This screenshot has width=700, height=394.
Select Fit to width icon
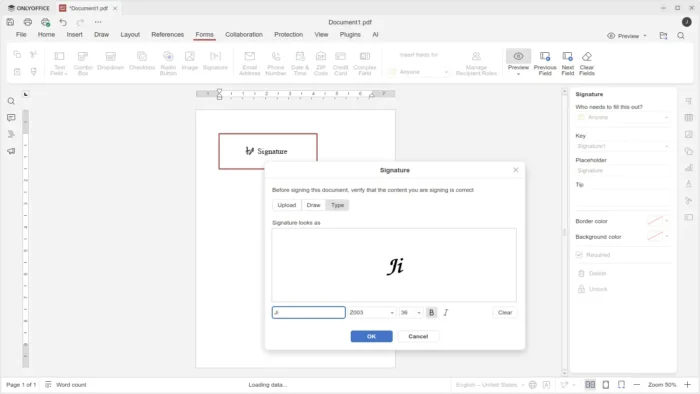click(x=621, y=385)
